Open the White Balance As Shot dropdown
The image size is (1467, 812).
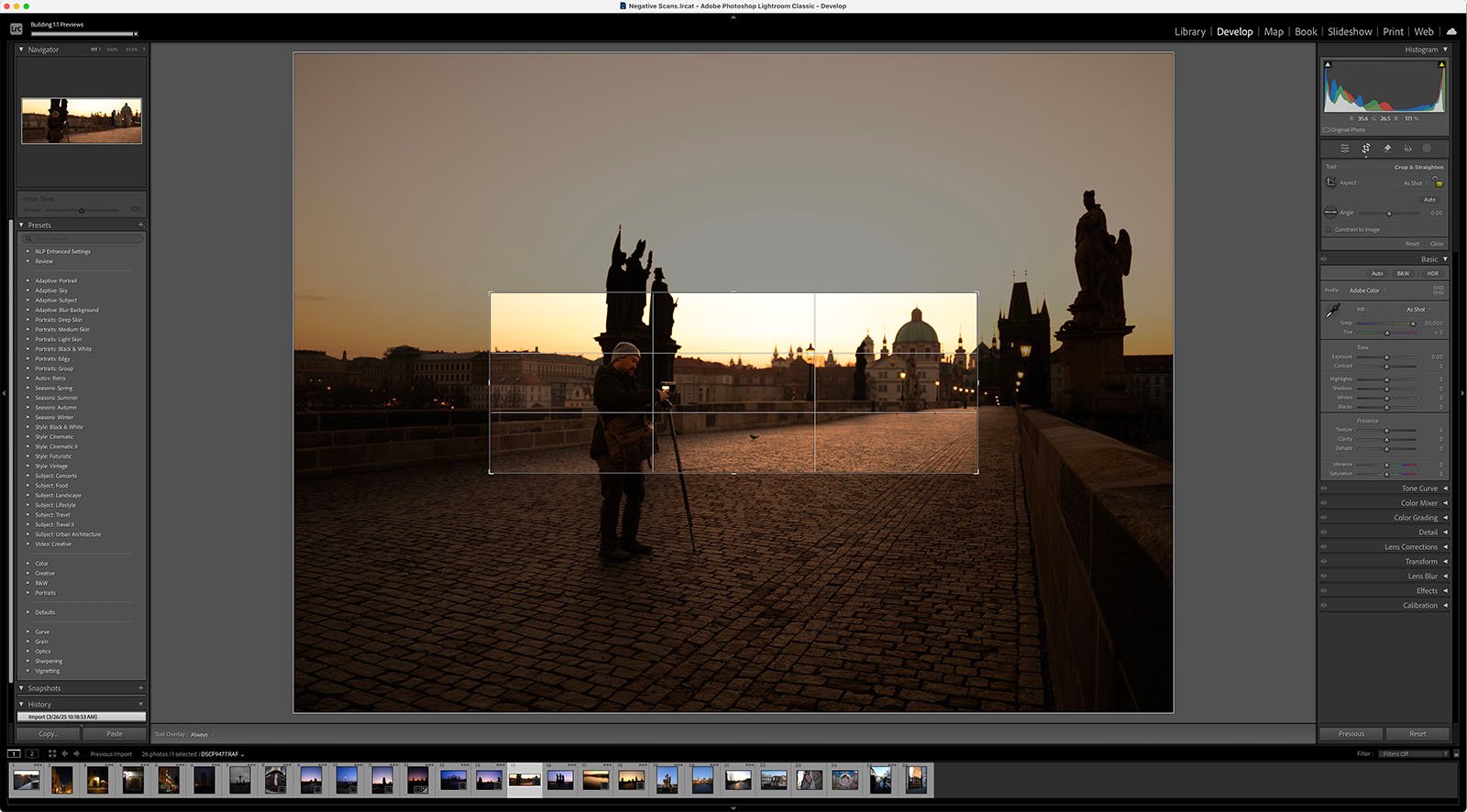pos(1418,310)
